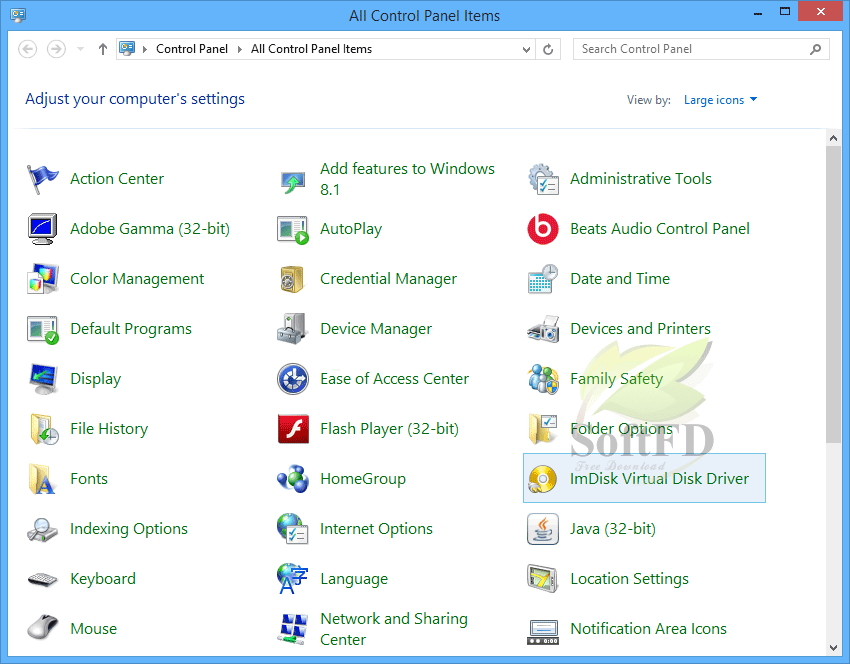Viewport: 850px width, 664px height.
Task: Open the Keyboard icon
Action: [42, 579]
